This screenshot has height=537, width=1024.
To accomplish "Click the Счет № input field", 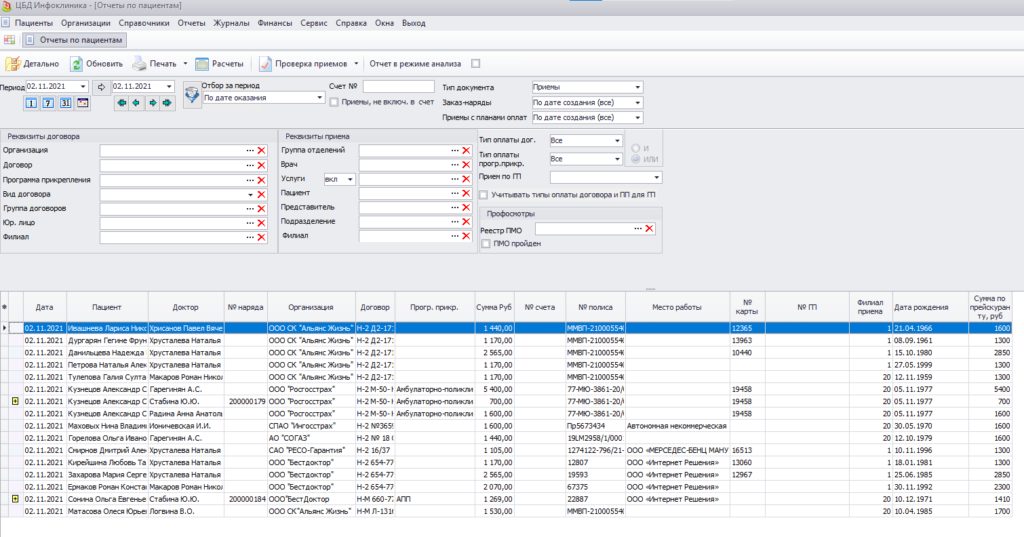I will (x=398, y=87).
